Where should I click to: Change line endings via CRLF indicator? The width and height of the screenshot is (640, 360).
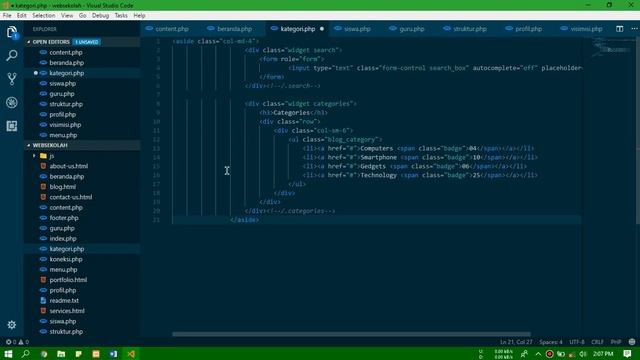[597, 342]
